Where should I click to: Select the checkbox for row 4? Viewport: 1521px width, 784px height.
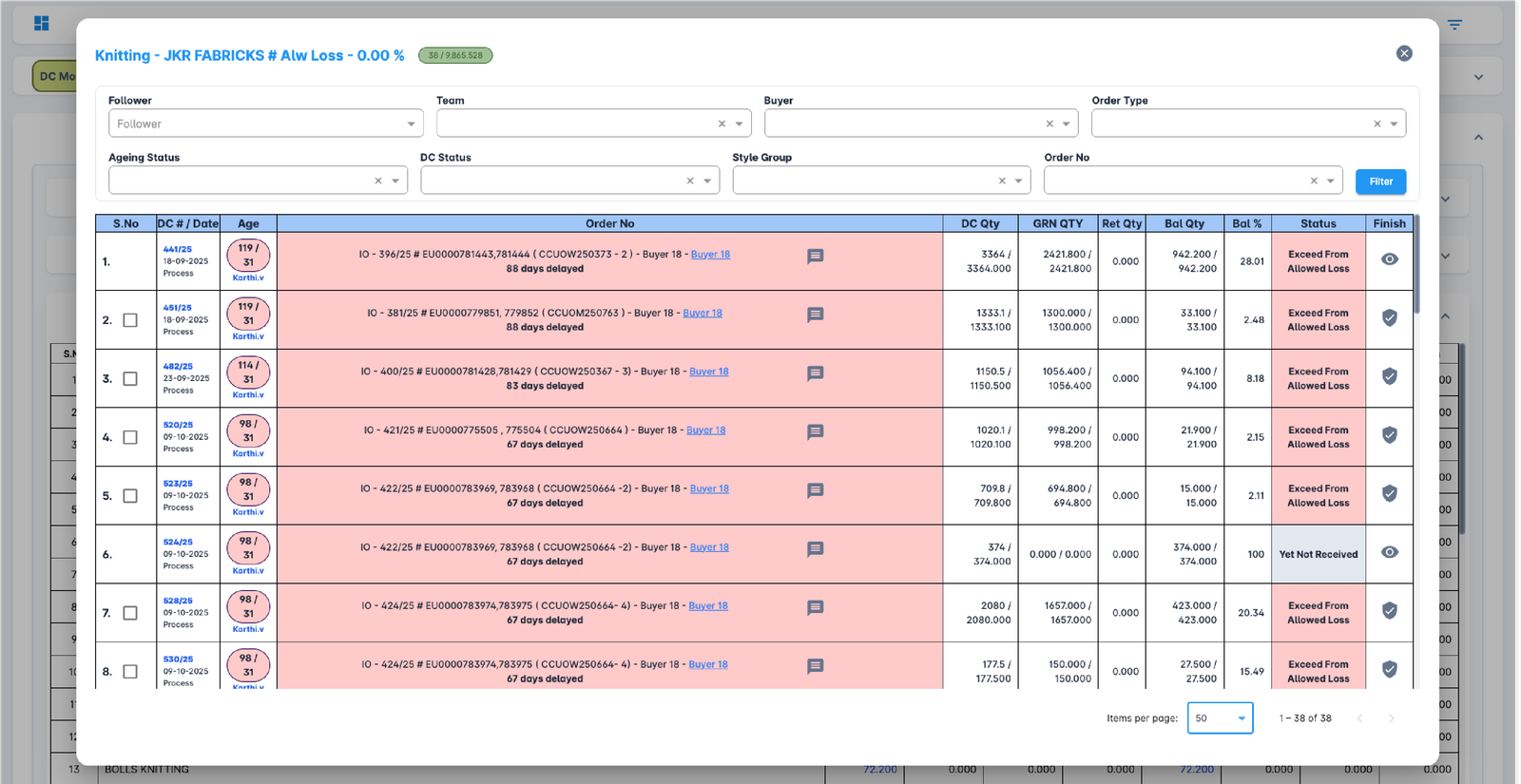pyautogui.click(x=130, y=437)
